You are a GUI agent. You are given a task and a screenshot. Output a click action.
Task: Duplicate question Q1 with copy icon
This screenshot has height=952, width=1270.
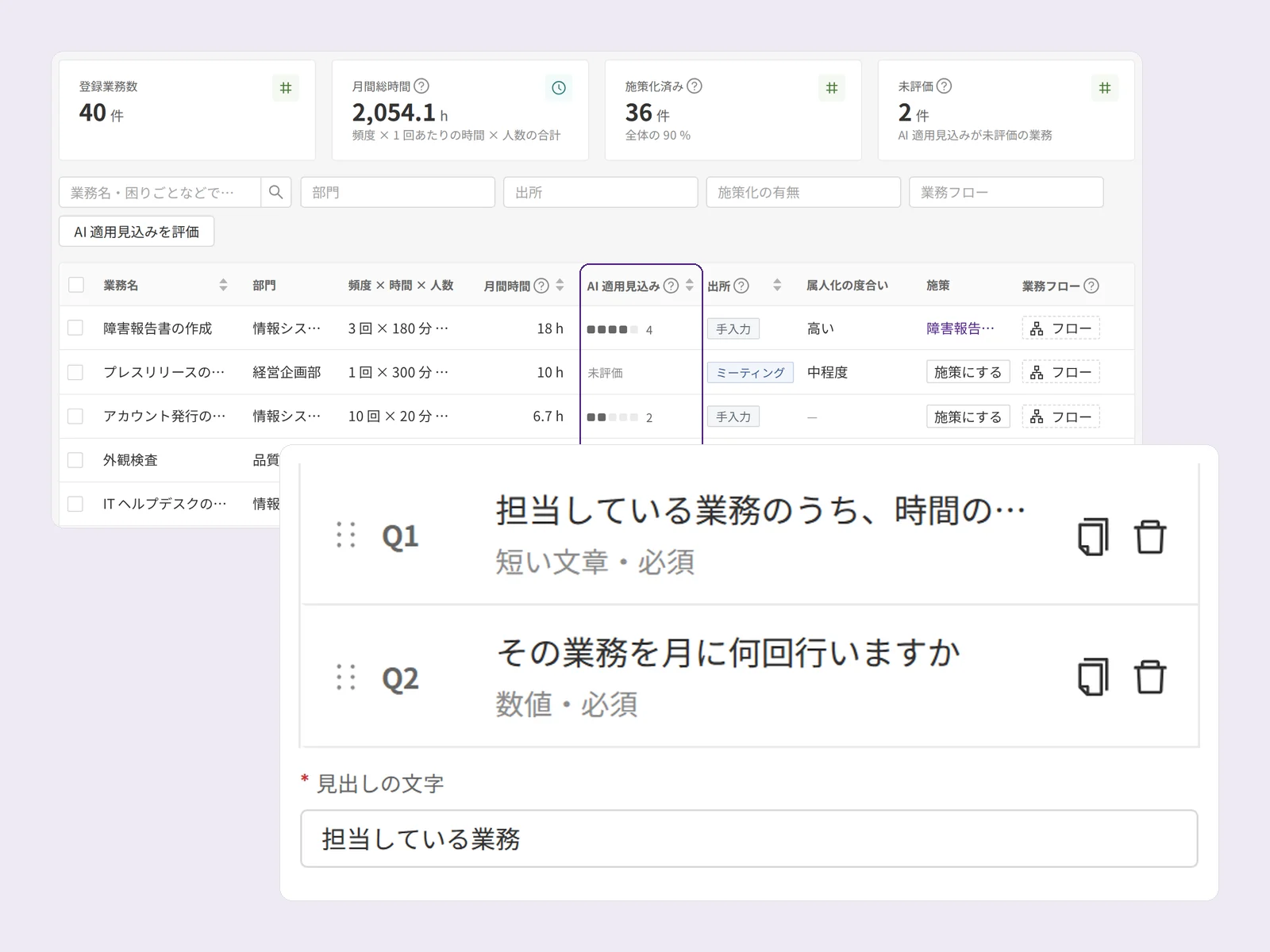click(x=1093, y=537)
